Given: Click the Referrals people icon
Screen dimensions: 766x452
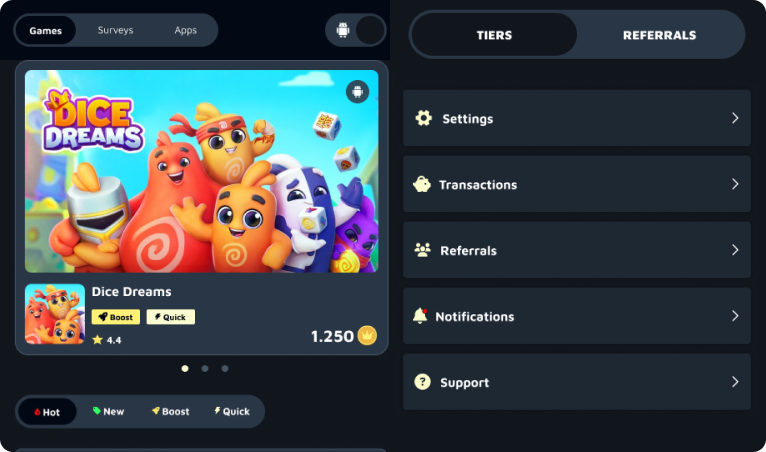Looking at the screenshot, I should 423,250.
